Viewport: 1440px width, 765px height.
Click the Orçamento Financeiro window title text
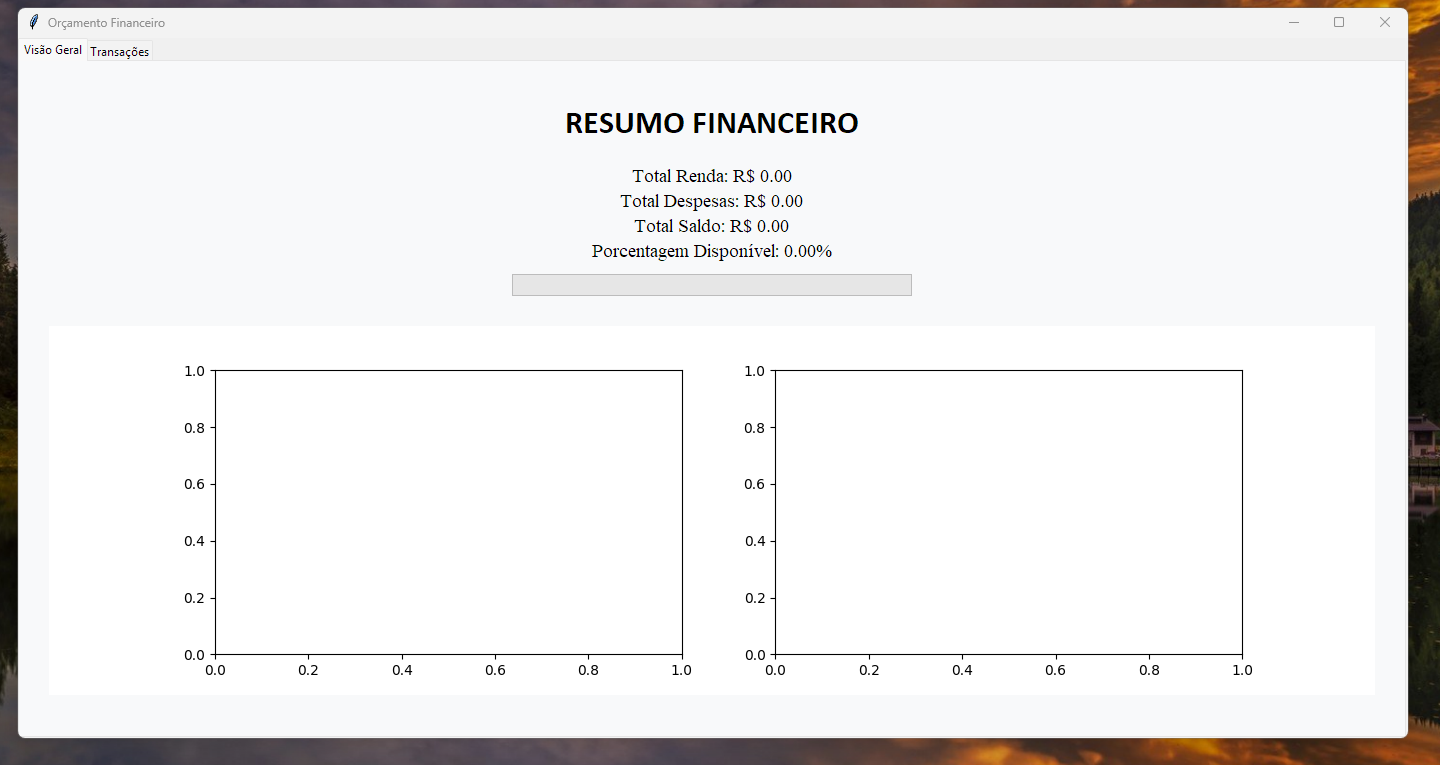[x=106, y=22]
